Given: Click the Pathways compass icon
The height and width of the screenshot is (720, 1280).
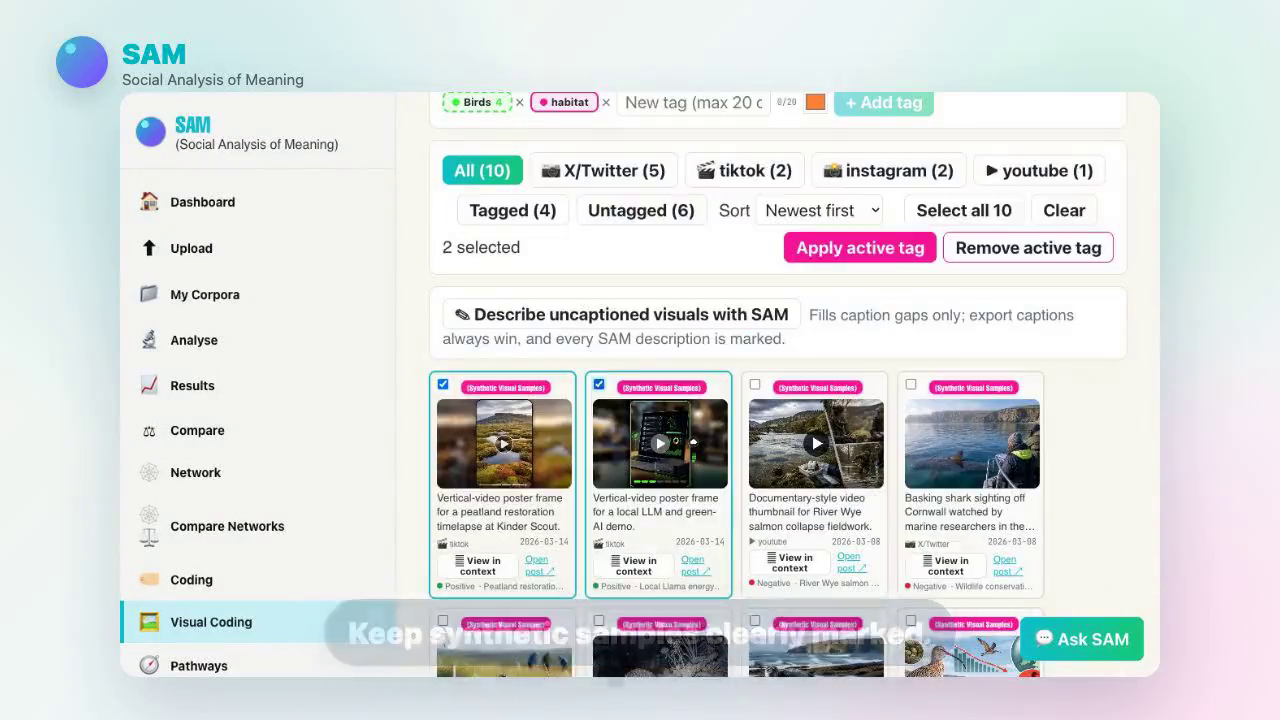Looking at the screenshot, I should (149, 665).
